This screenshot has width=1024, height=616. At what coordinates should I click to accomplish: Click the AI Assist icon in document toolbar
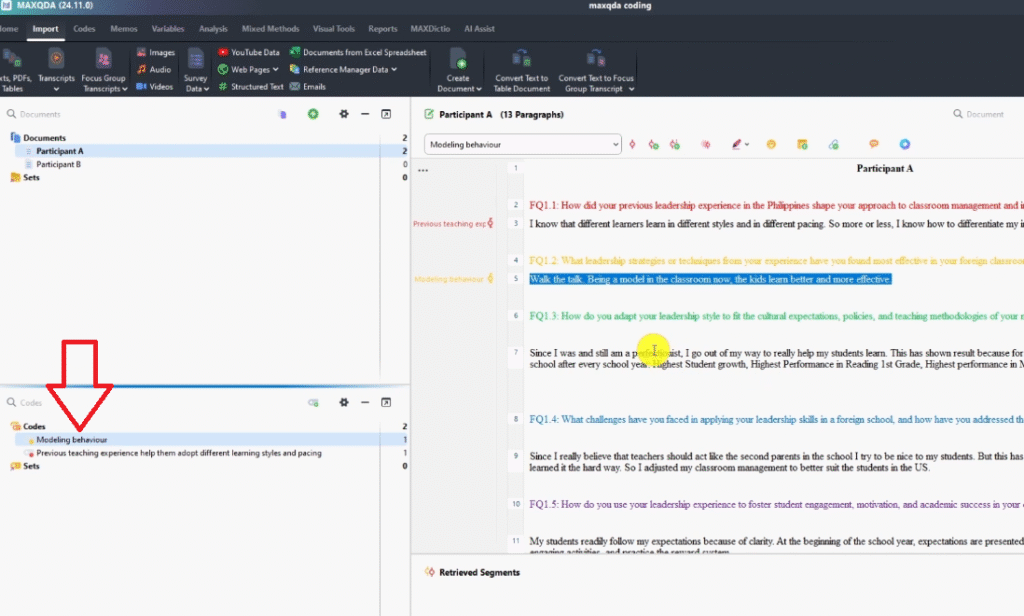tap(904, 145)
